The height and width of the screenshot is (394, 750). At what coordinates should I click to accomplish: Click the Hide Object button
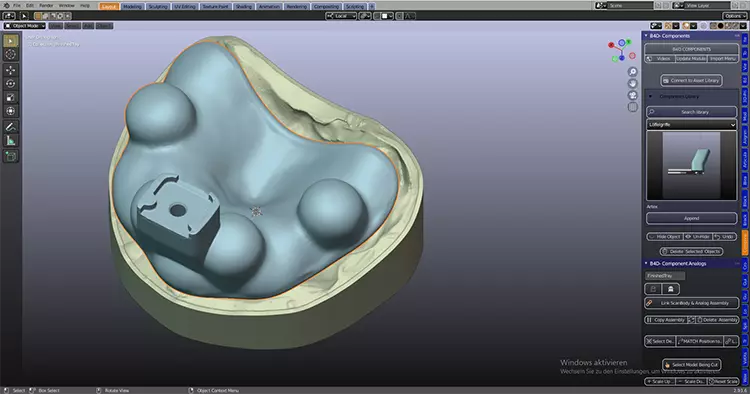[664, 236]
